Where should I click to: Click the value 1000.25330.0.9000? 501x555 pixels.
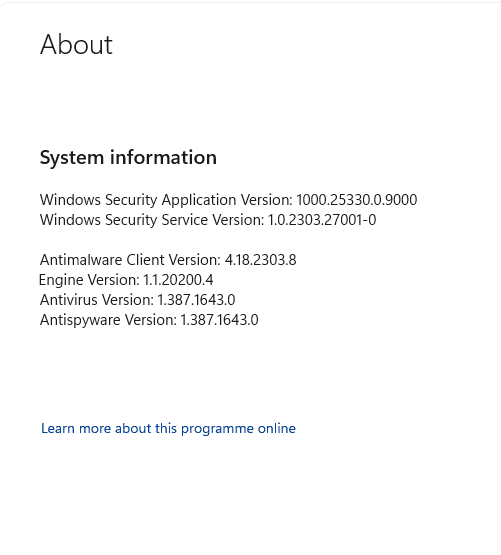point(357,200)
